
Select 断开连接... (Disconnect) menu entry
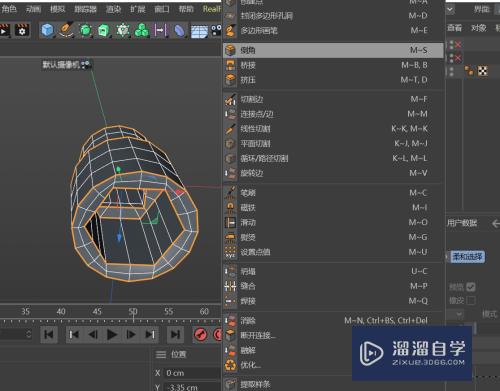pos(288,335)
